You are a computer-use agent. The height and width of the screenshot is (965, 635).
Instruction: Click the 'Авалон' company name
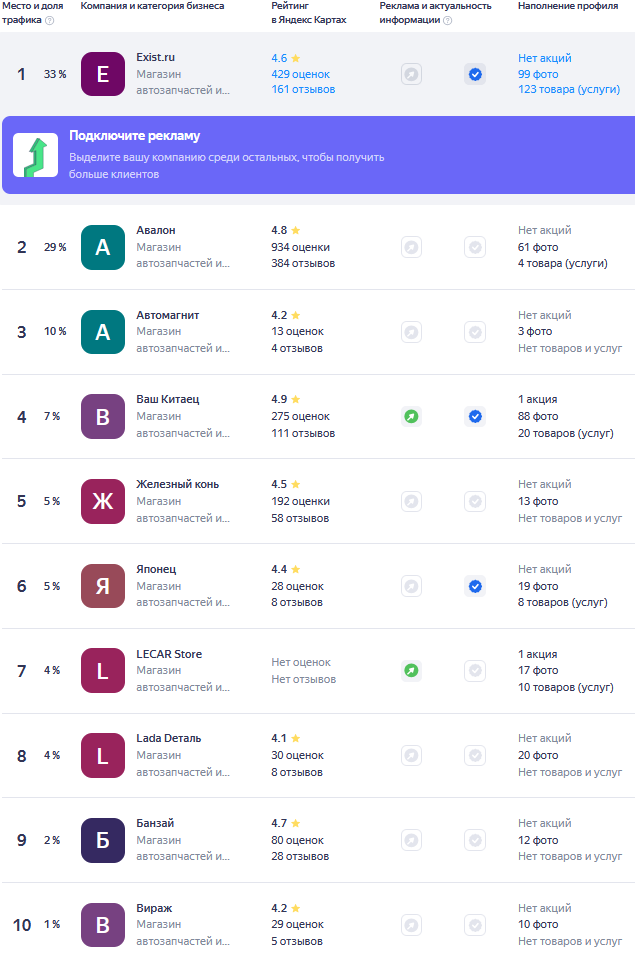coord(156,230)
